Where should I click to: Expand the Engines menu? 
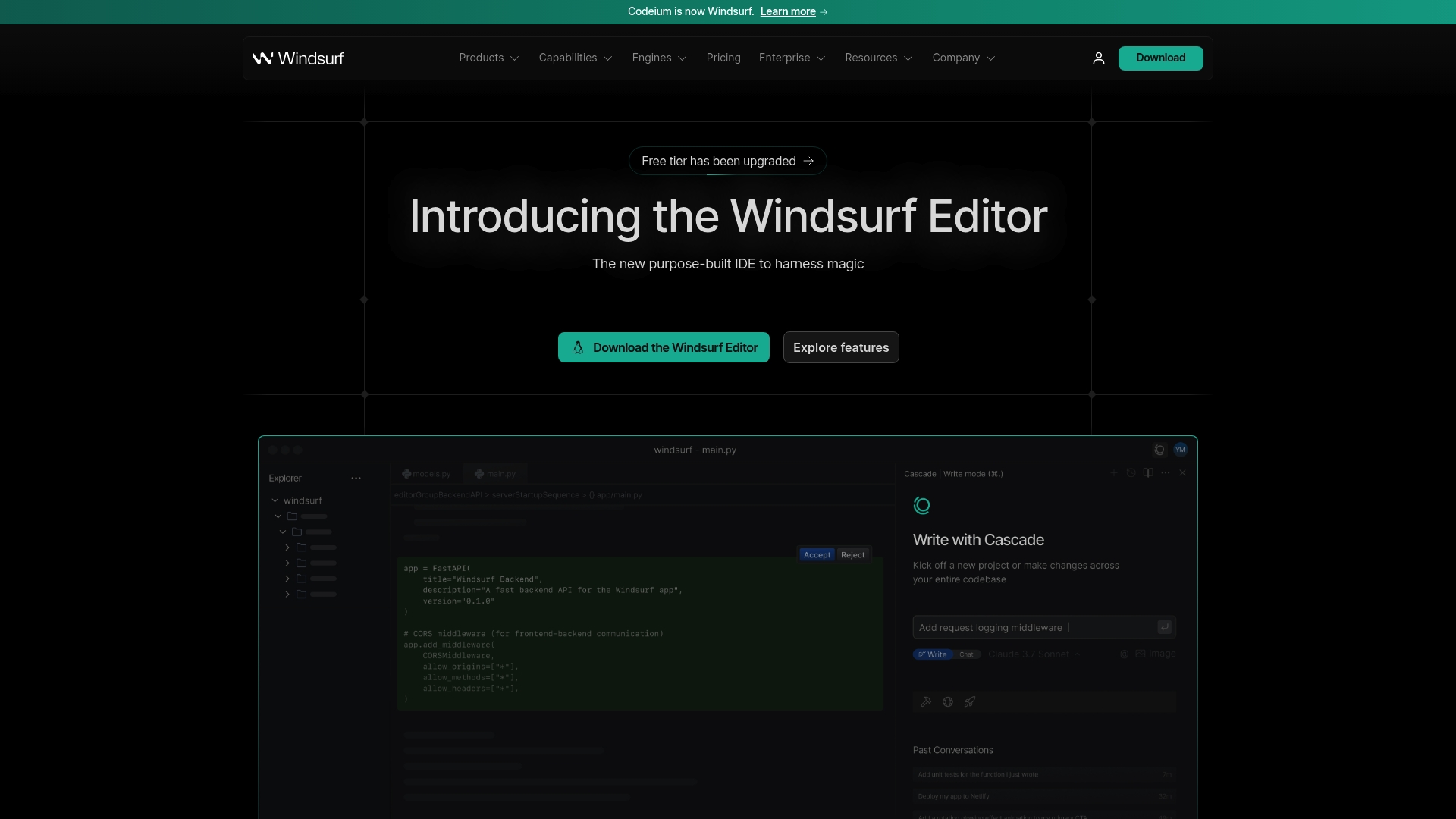(x=659, y=58)
